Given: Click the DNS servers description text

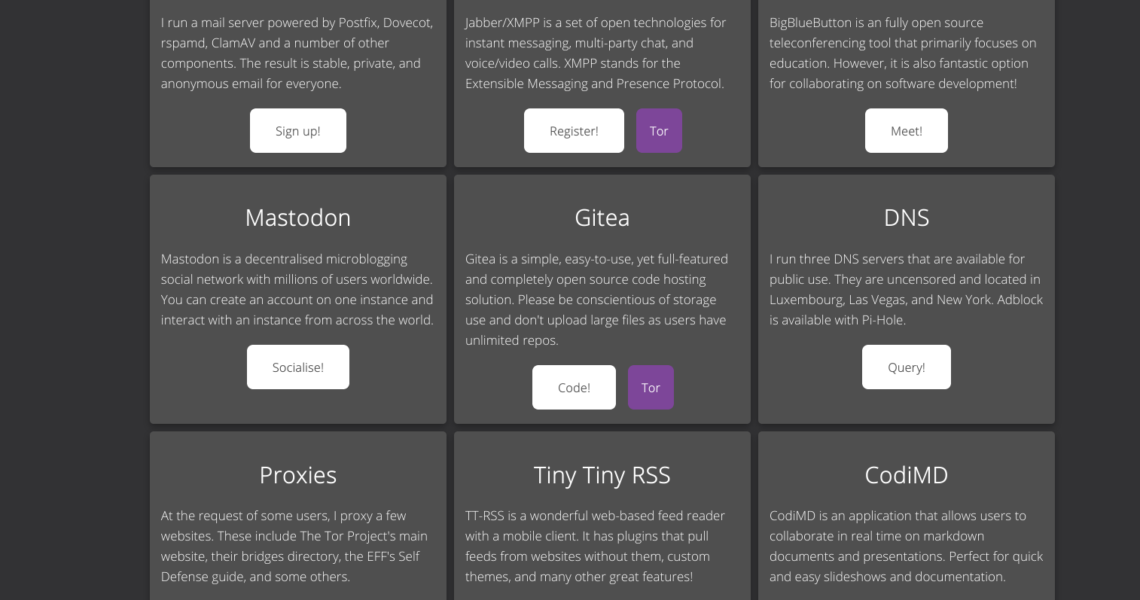Looking at the screenshot, I should pyautogui.click(x=906, y=289).
